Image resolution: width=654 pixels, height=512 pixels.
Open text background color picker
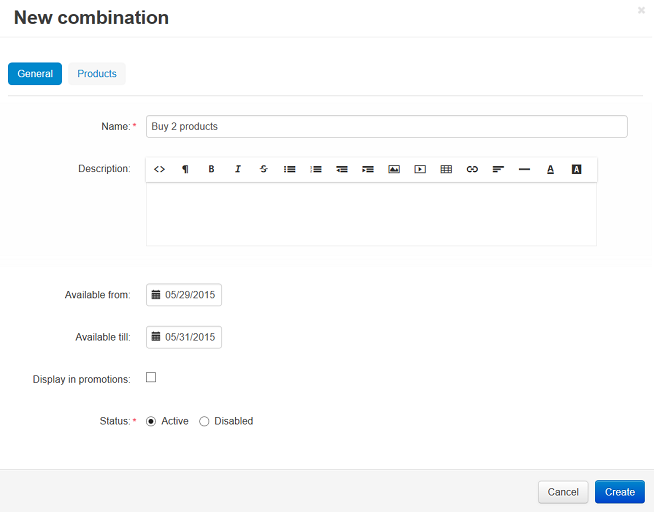(576, 169)
